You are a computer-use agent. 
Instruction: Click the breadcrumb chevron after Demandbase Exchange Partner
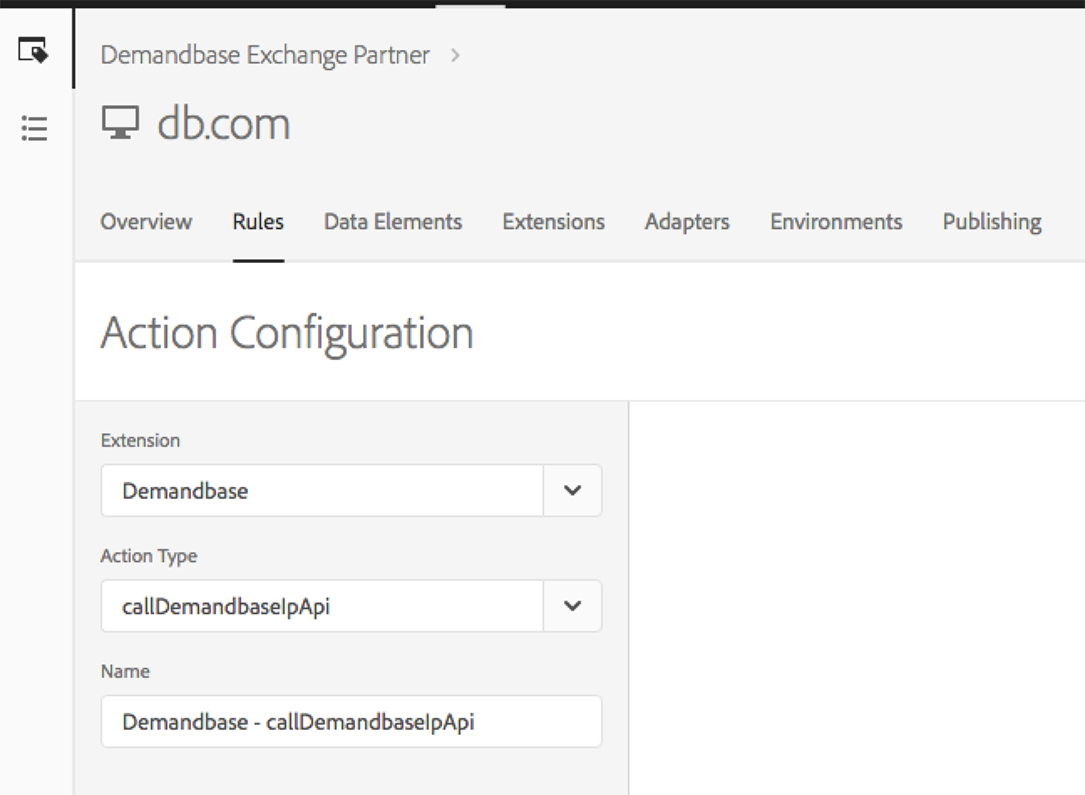pyautogui.click(x=455, y=55)
